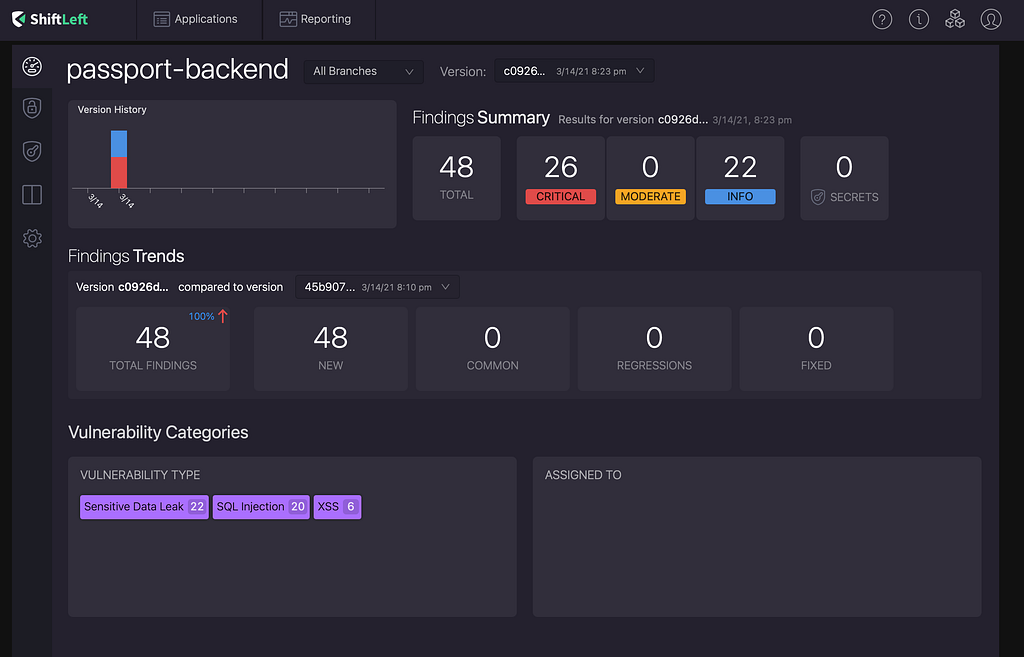The height and width of the screenshot is (657, 1024).
Task: Click the shield icon in Secrets card
Action: [x=818, y=197]
